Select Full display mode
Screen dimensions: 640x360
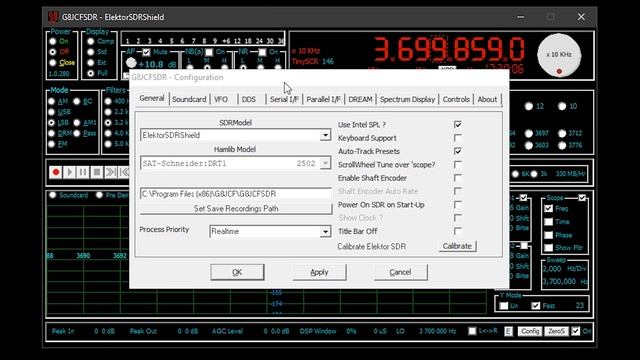click(91, 73)
